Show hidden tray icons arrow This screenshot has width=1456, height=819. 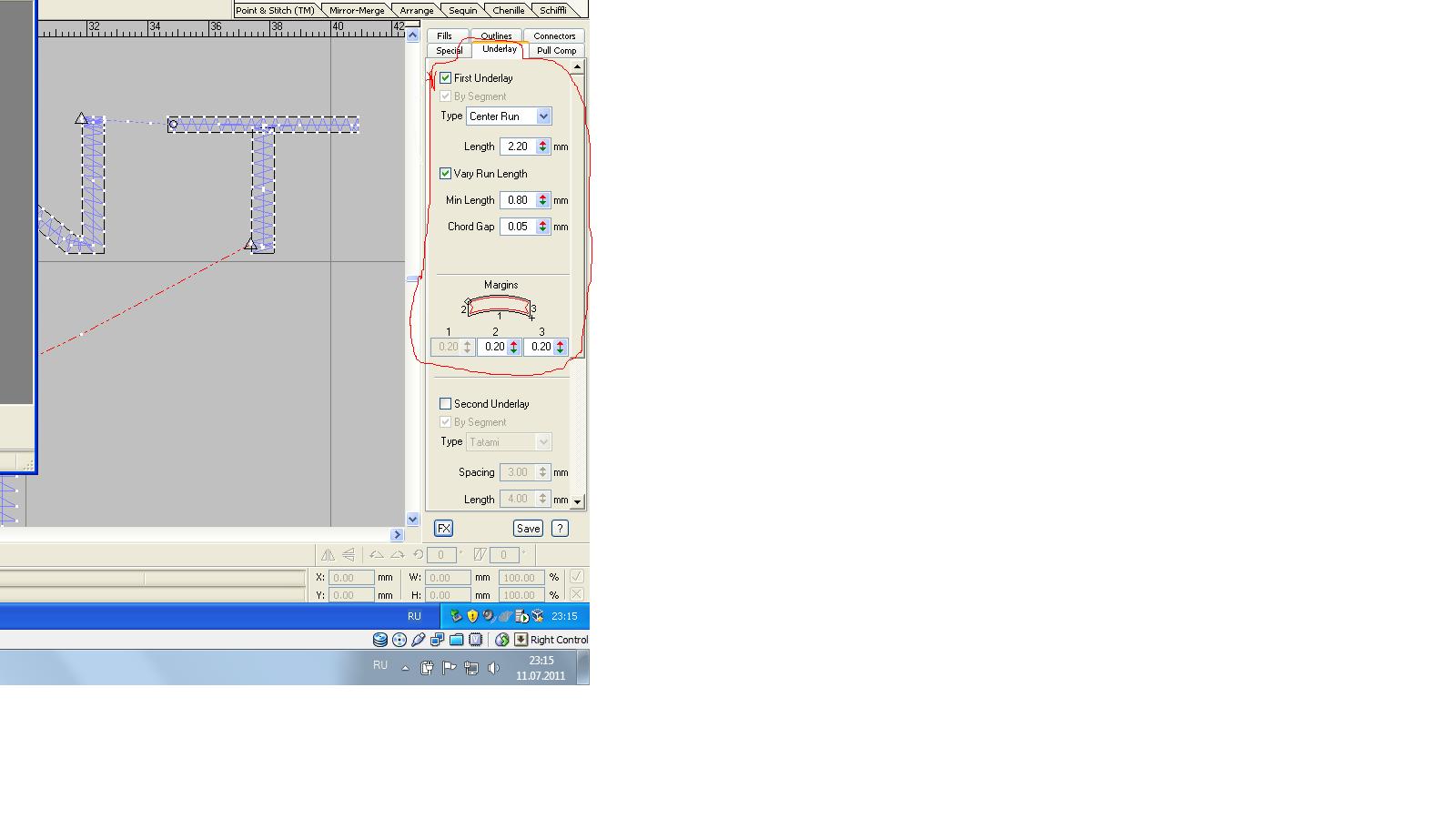tap(405, 668)
